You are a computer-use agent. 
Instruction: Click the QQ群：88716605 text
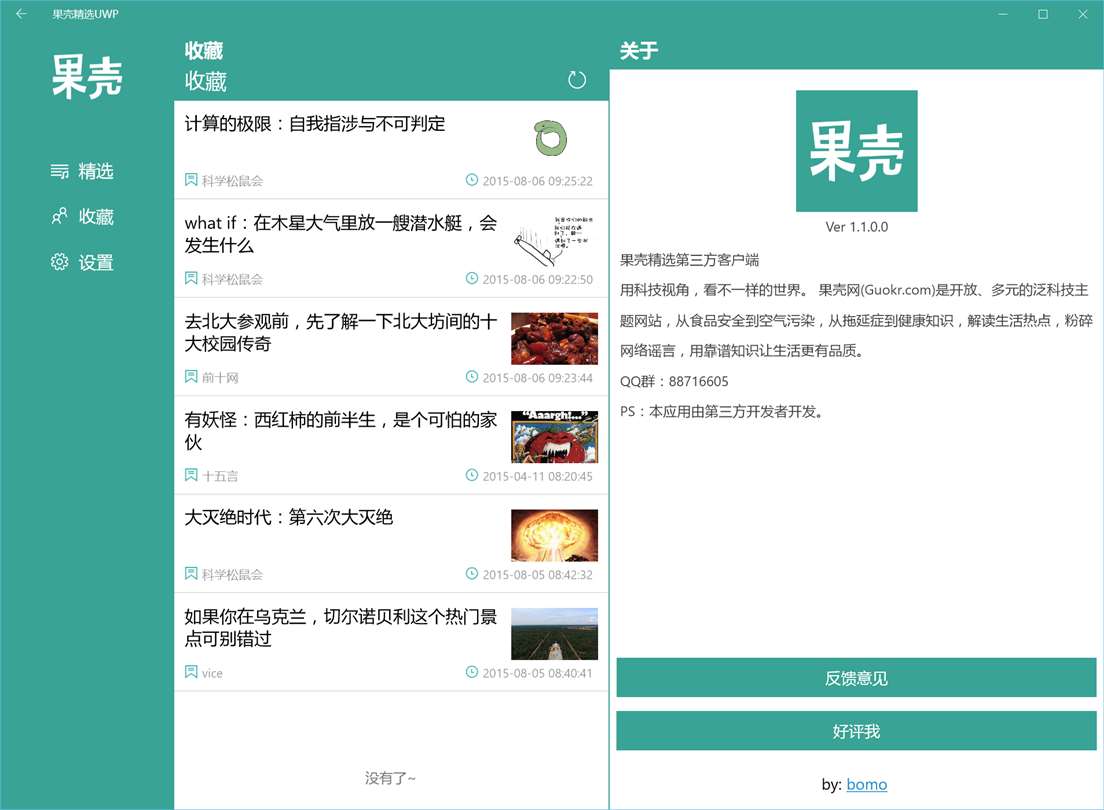point(674,381)
